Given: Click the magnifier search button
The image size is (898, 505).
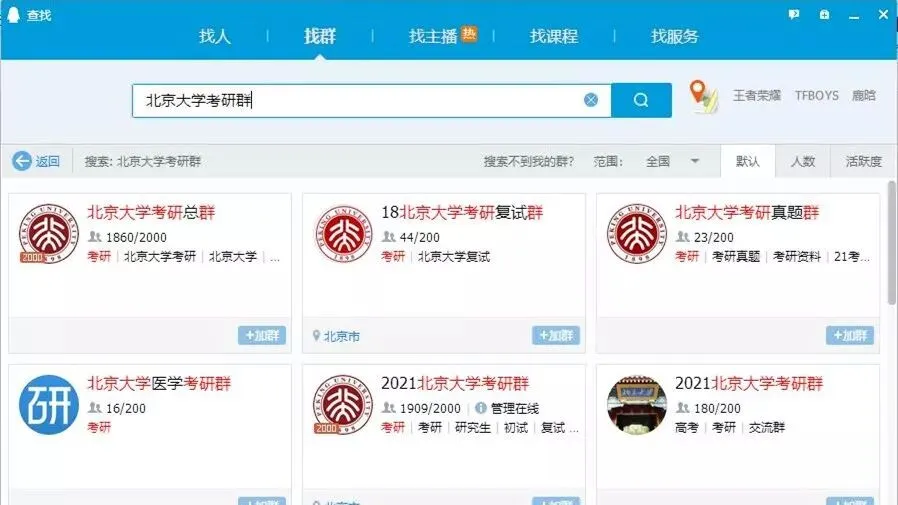Looking at the screenshot, I should click(641, 100).
